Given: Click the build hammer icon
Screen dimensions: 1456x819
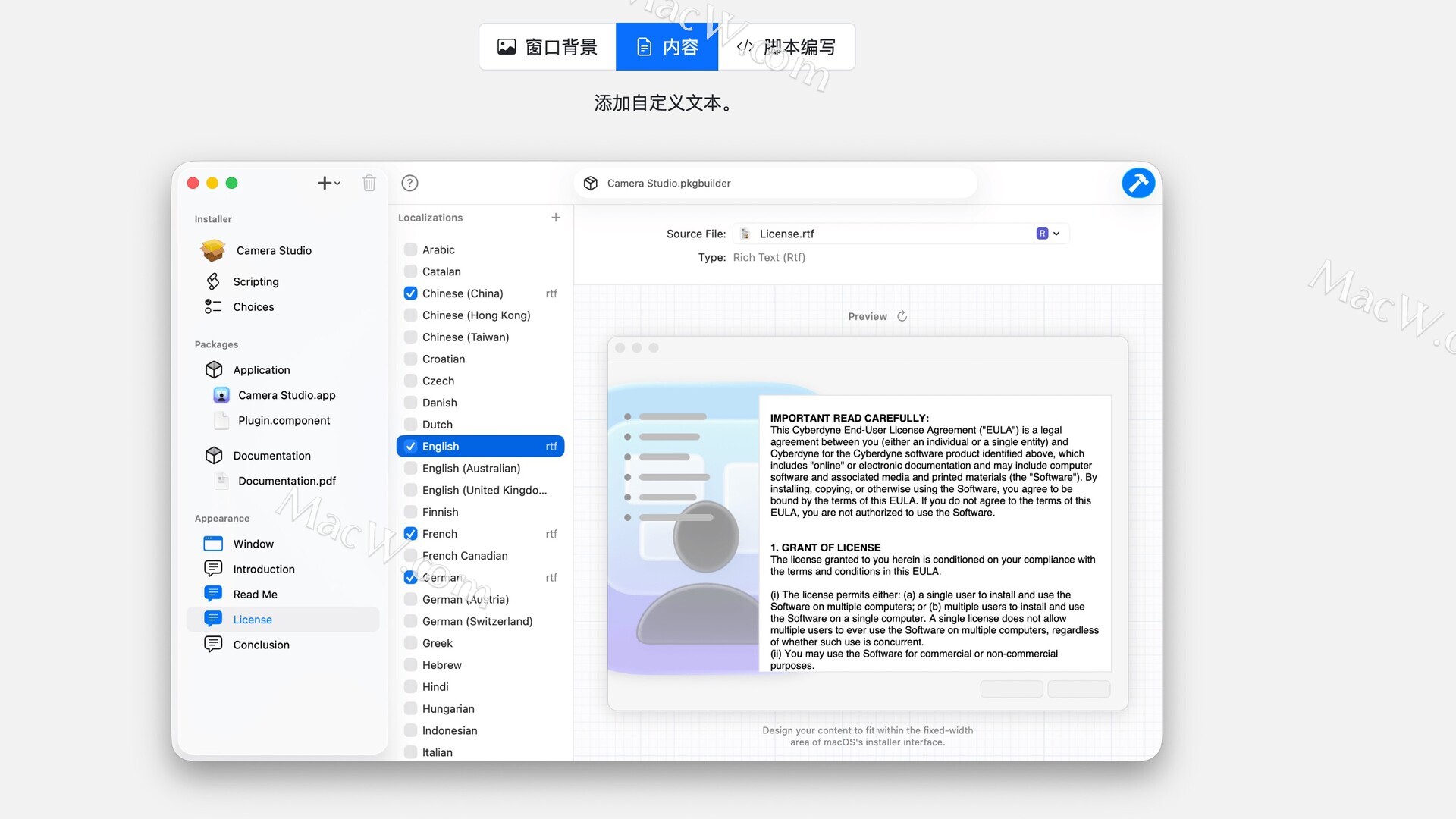Looking at the screenshot, I should click(1137, 183).
